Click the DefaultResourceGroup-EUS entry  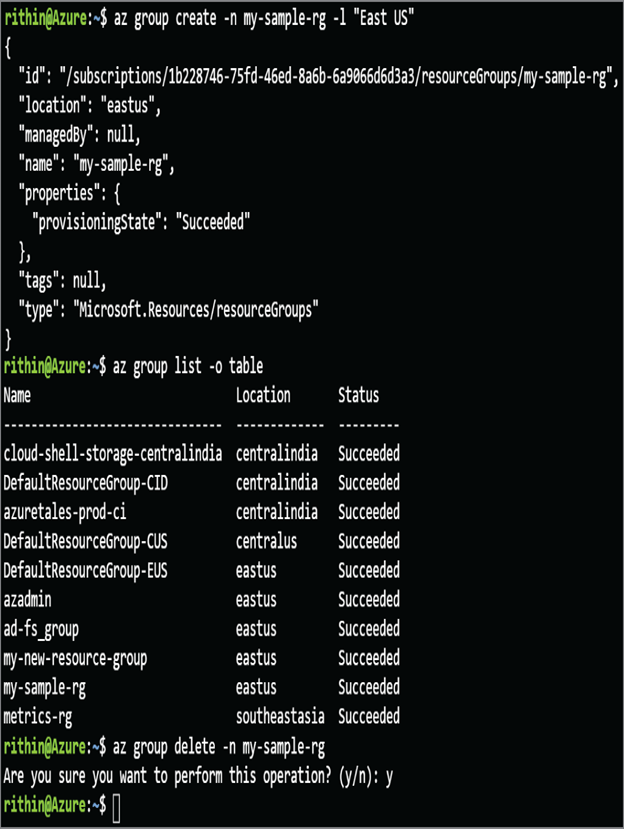click(x=85, y=570)
